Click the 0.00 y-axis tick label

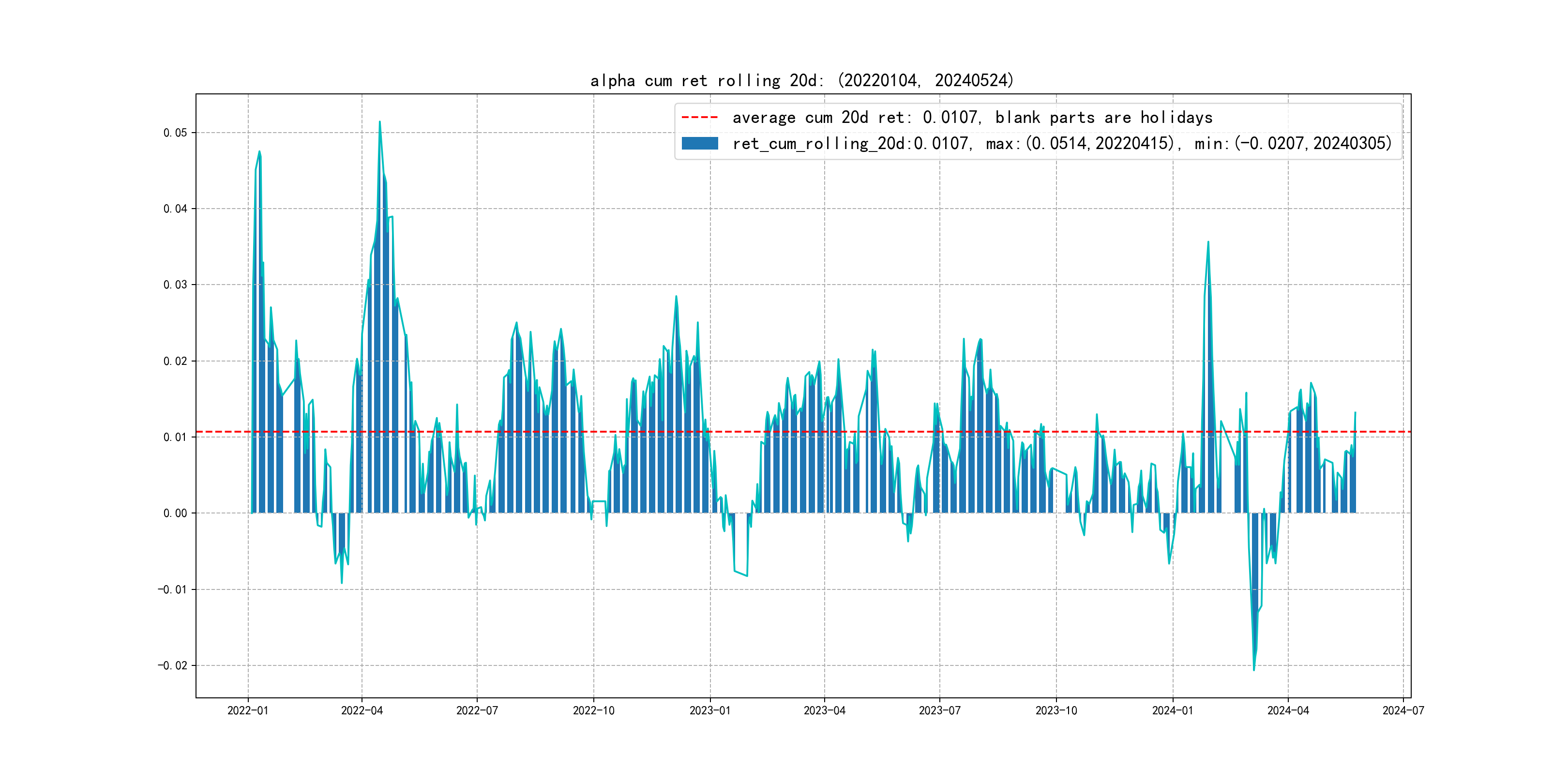[175, 513]
